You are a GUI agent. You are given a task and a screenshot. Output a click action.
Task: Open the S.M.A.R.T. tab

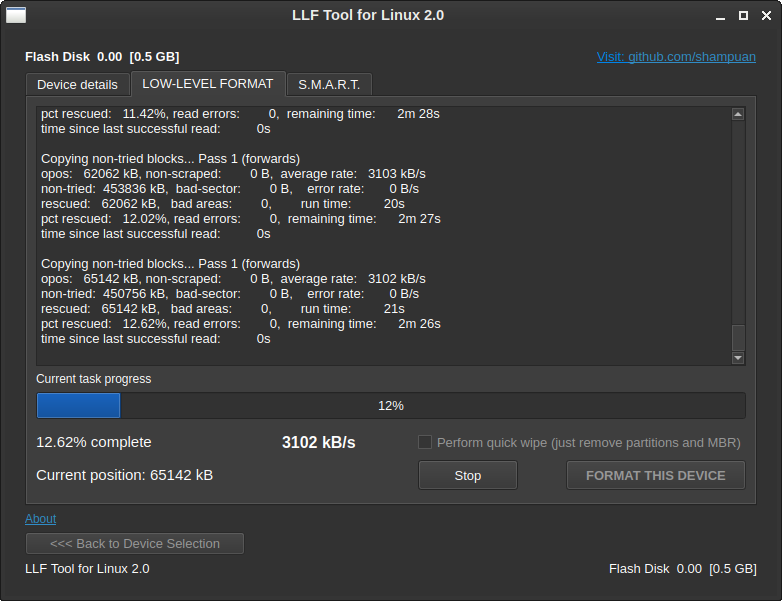point(329,84)
